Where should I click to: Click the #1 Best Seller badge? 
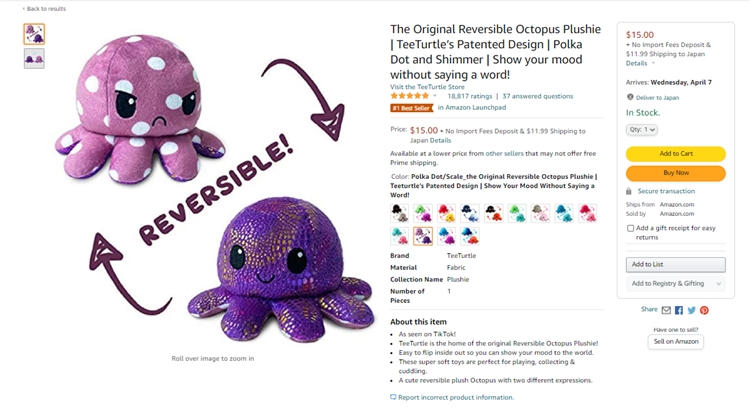(x=411, y=108)
